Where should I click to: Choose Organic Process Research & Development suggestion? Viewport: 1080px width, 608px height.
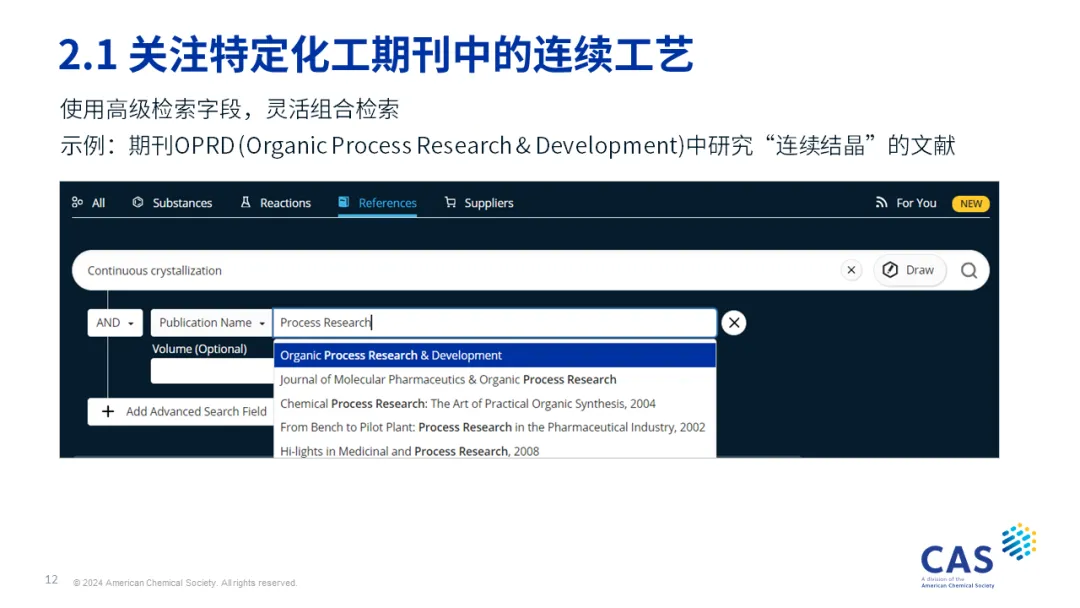pyautogui.click(x=495, y=355)
